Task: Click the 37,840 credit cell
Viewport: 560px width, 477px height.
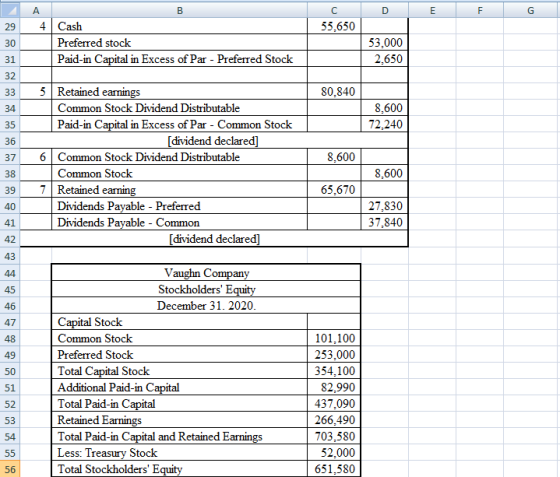Action: pos(385,223)
